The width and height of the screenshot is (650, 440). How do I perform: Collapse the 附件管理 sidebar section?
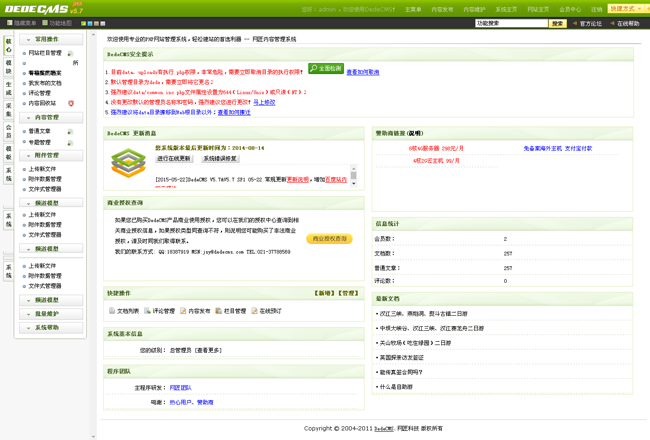[x=51, y=156]
